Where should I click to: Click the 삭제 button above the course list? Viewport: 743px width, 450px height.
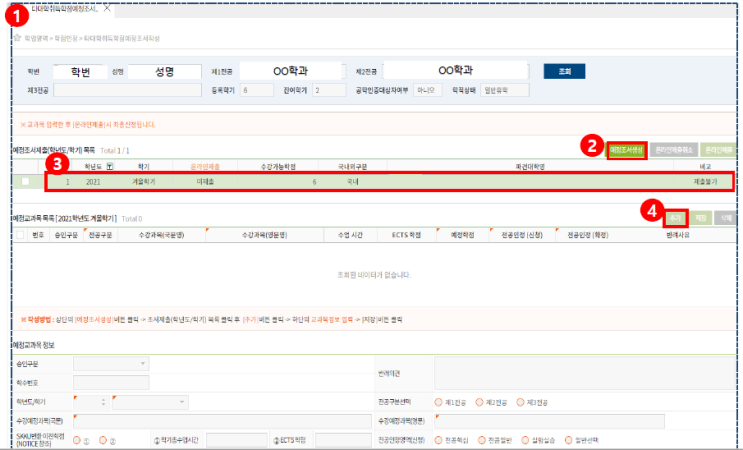725,218
